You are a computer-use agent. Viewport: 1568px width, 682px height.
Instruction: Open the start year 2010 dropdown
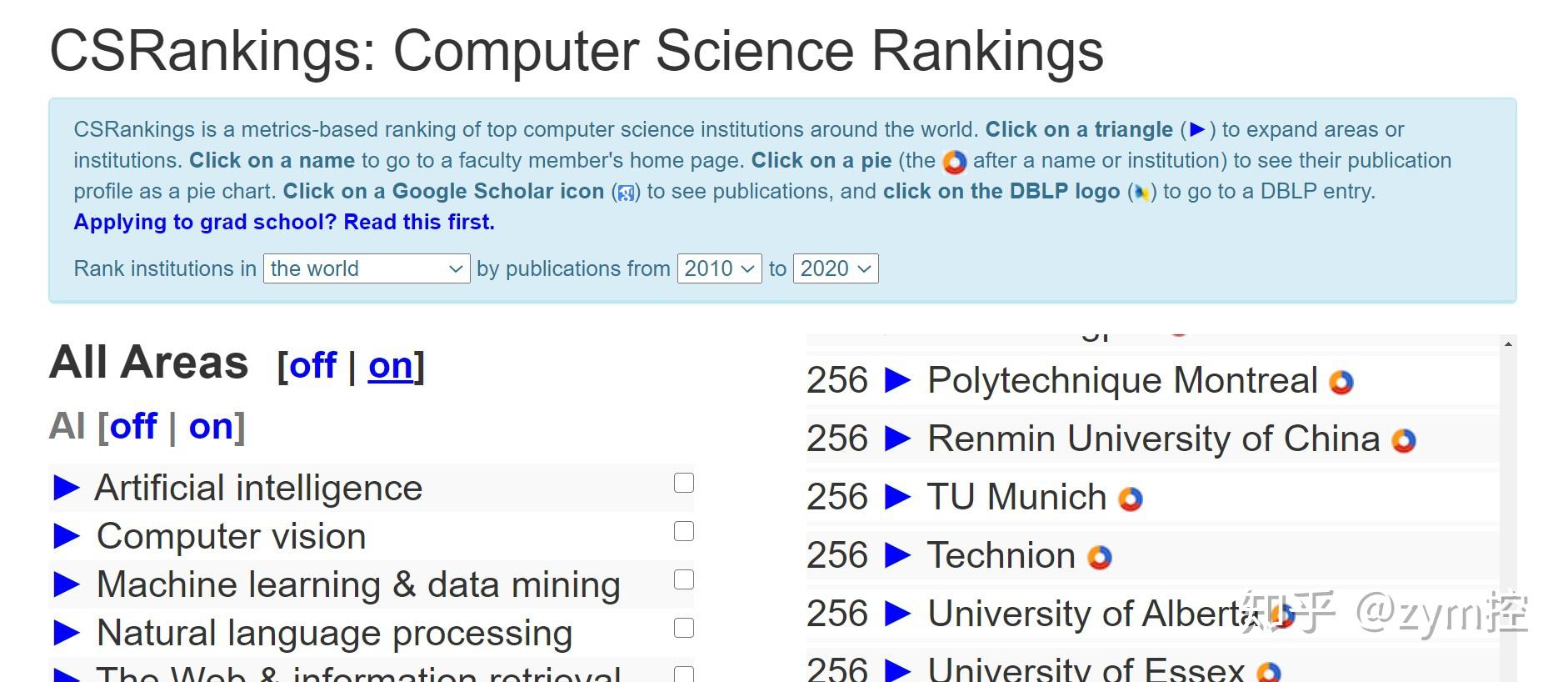(720, 268)
